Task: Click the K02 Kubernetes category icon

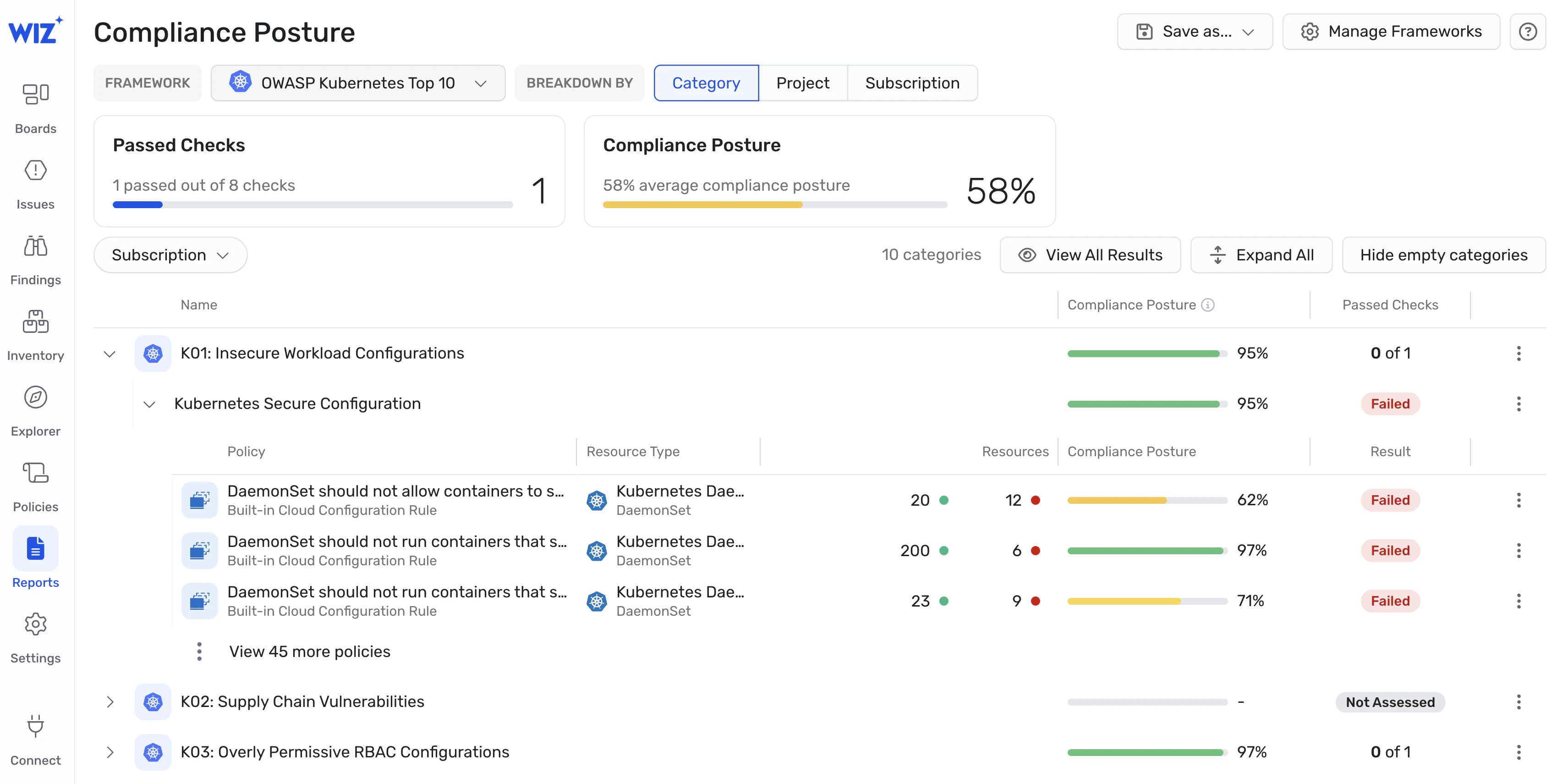Action: point(153,702)
